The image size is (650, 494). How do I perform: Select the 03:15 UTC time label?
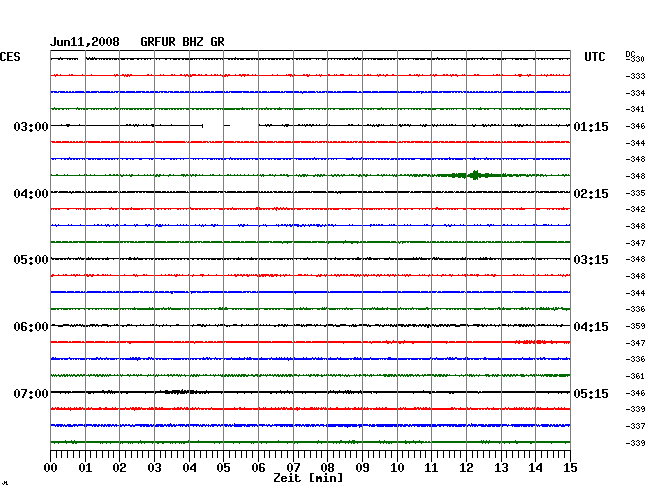(591, 260)
